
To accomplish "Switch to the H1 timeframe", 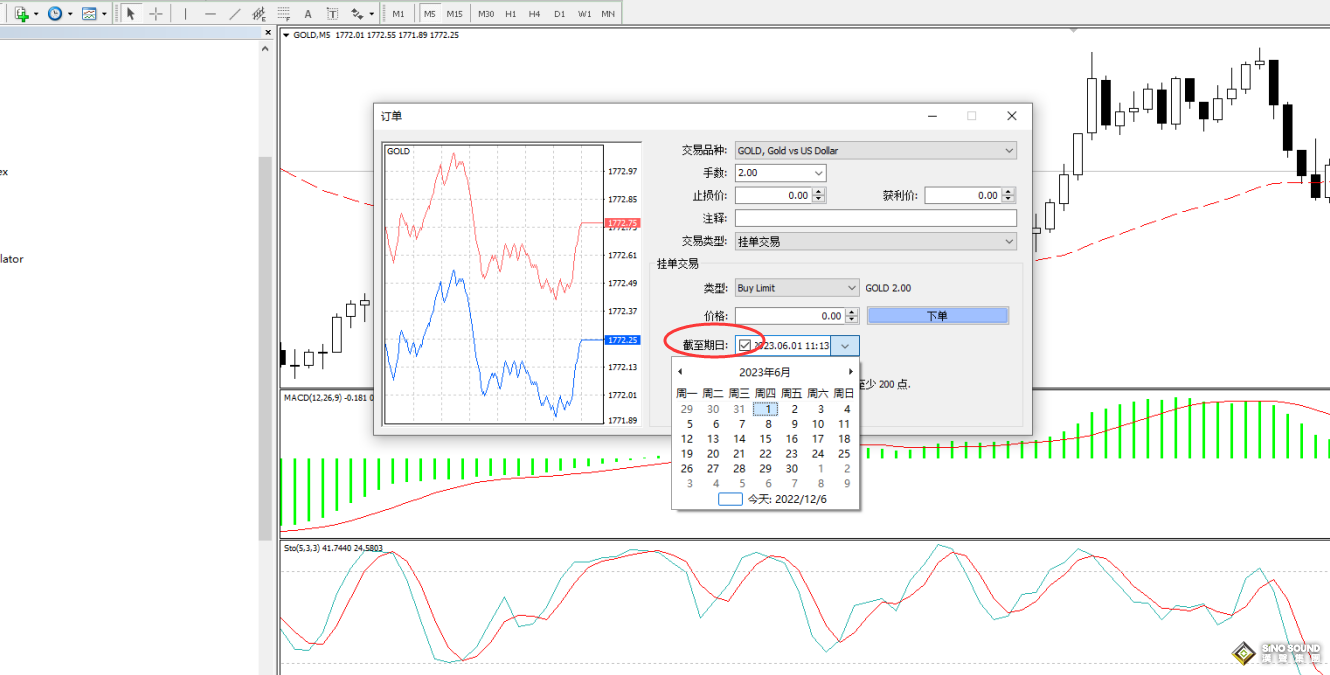I will 511,14.
